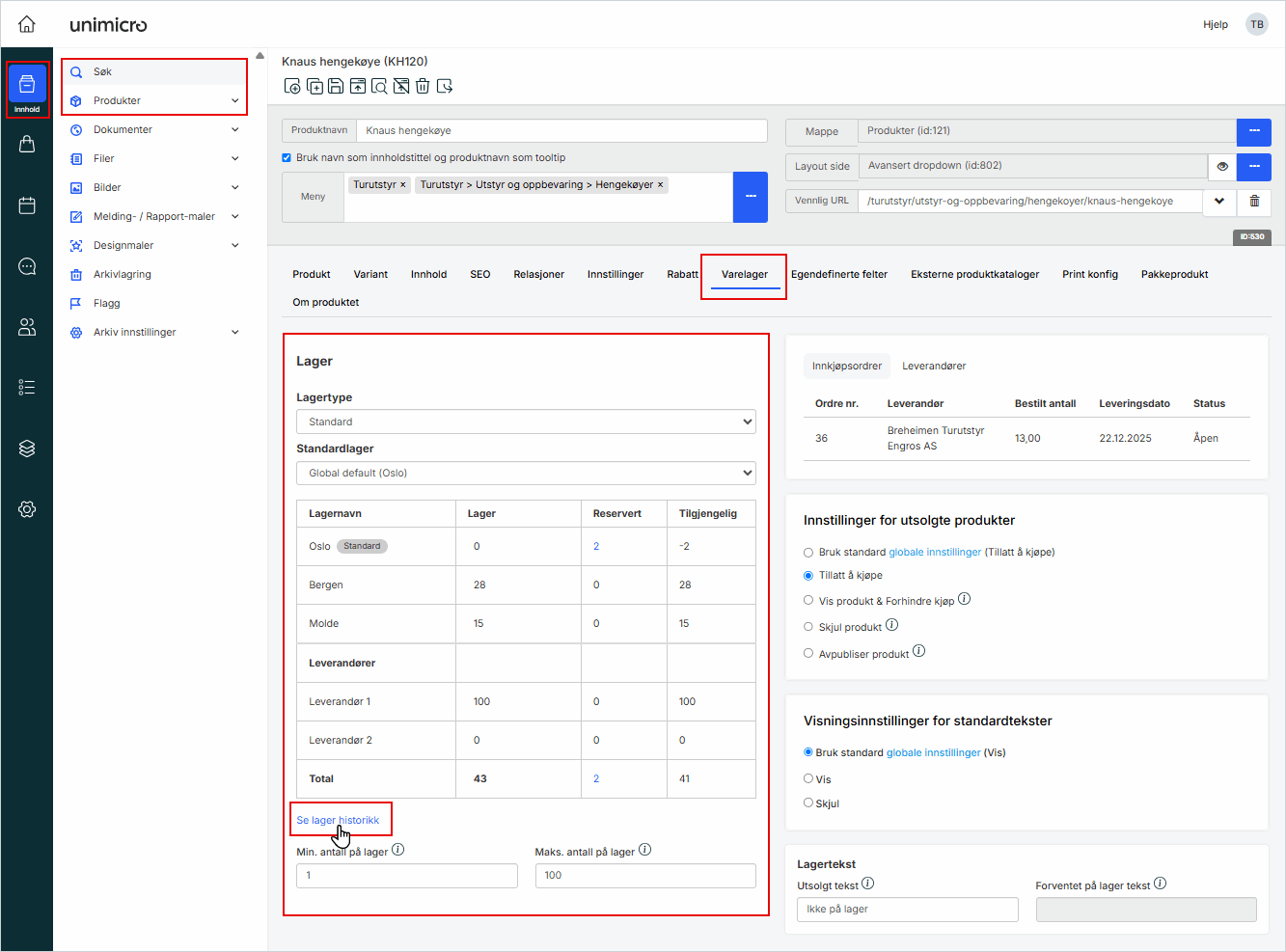Toggle 'Bruk navn som innholdstittel' checkbox
Screen dimensions: 1286x952
click(x=287, y=157)
